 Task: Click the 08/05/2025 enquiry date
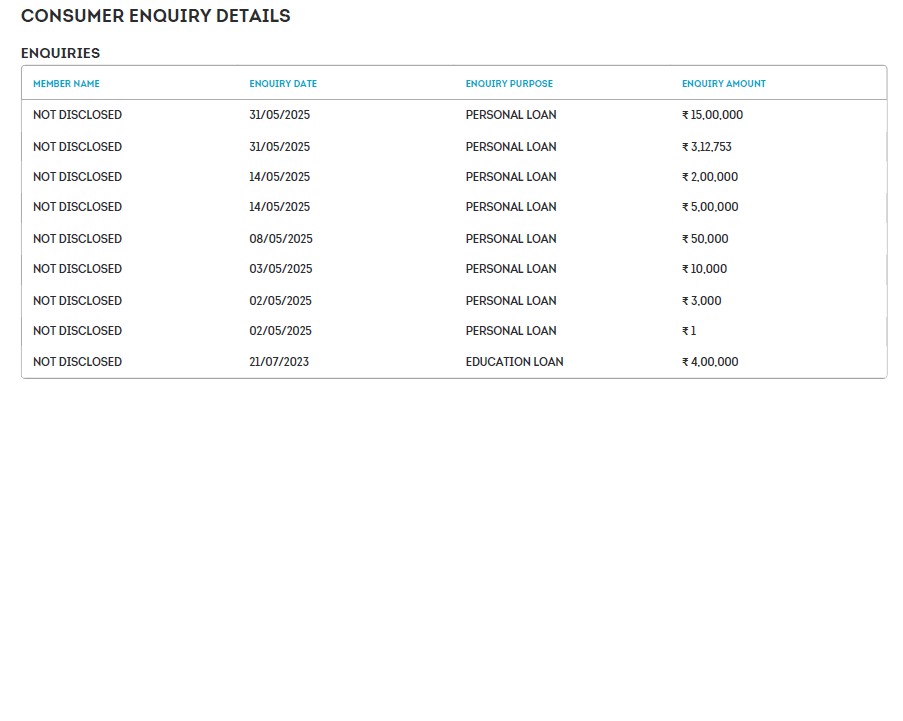coord(281,239)
